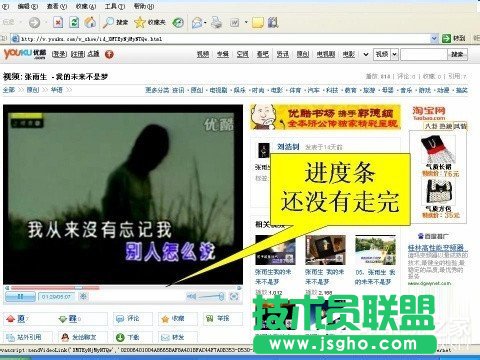Image resolution: width=480 pixels, height=360 pixels.
Task: Click the address bar URL field
Action: point(220,39)
